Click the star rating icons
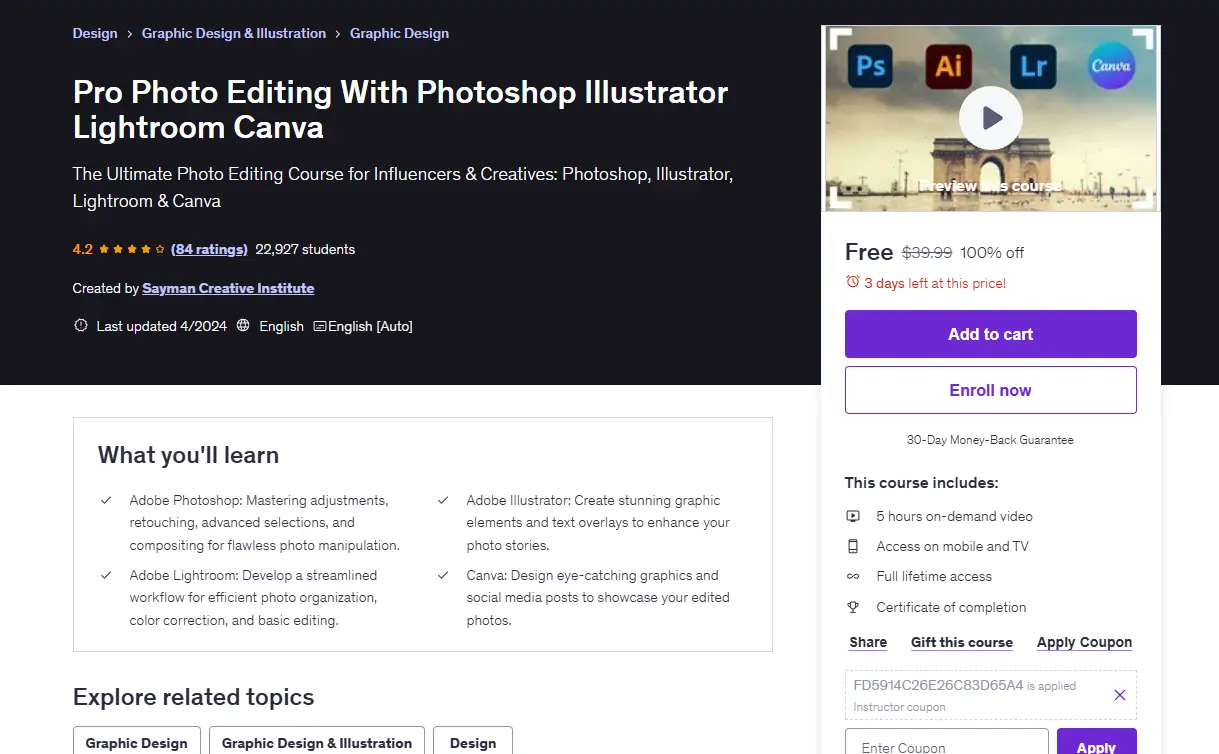The image size is (1219, 754). (132, 249)
